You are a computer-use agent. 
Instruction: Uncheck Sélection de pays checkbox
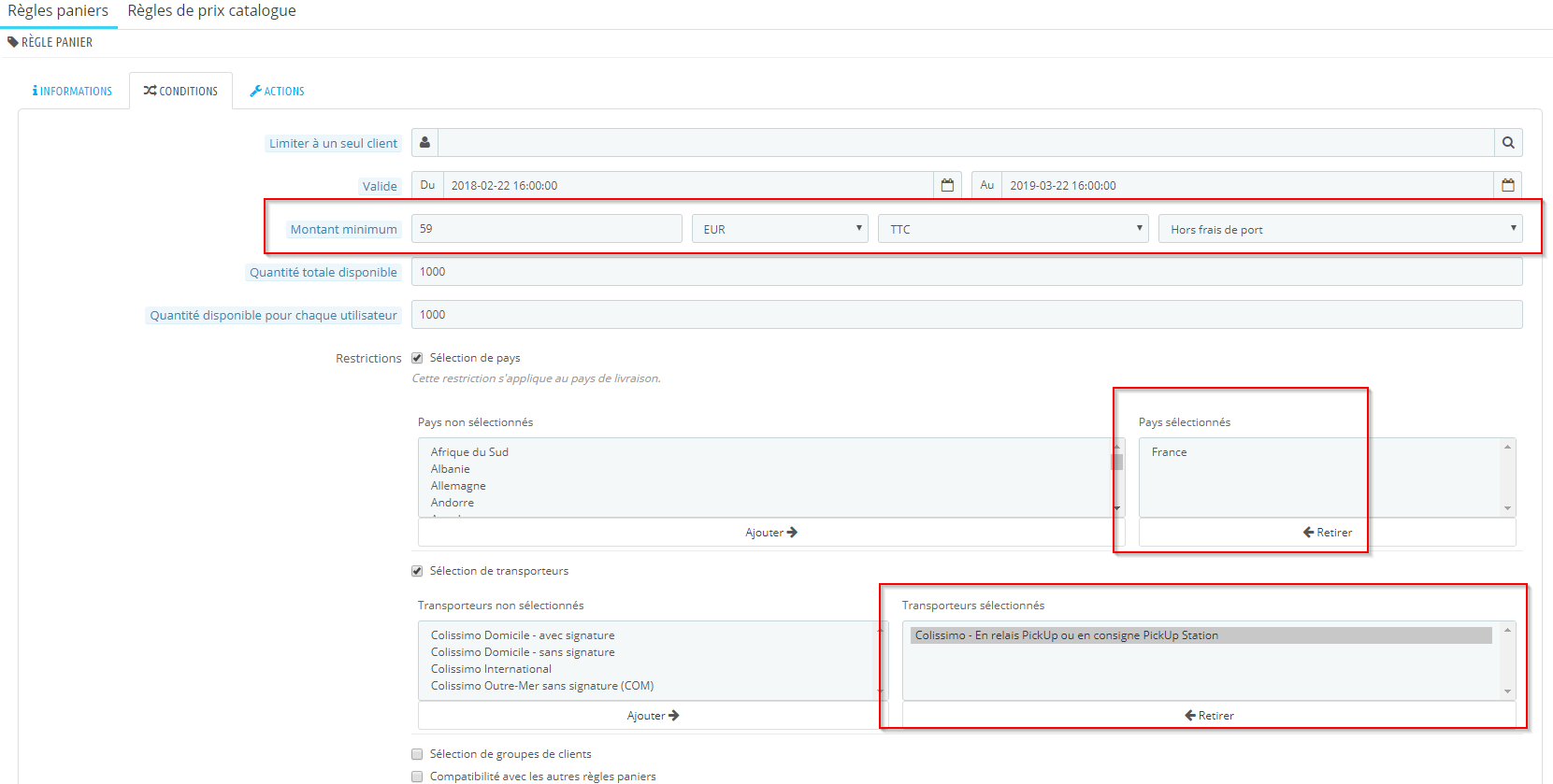tap(417, 358)
